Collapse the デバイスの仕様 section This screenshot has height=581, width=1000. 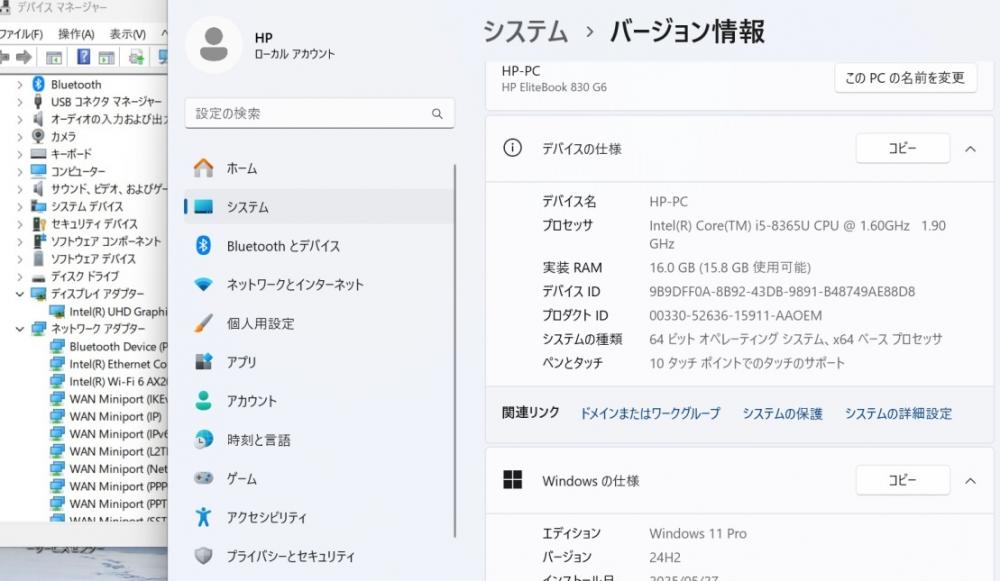click(970, 149)
